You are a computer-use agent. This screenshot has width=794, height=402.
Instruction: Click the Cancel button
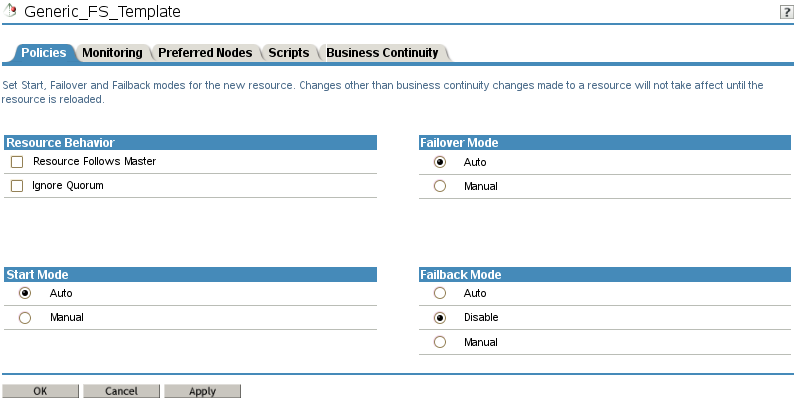[121, 391]
